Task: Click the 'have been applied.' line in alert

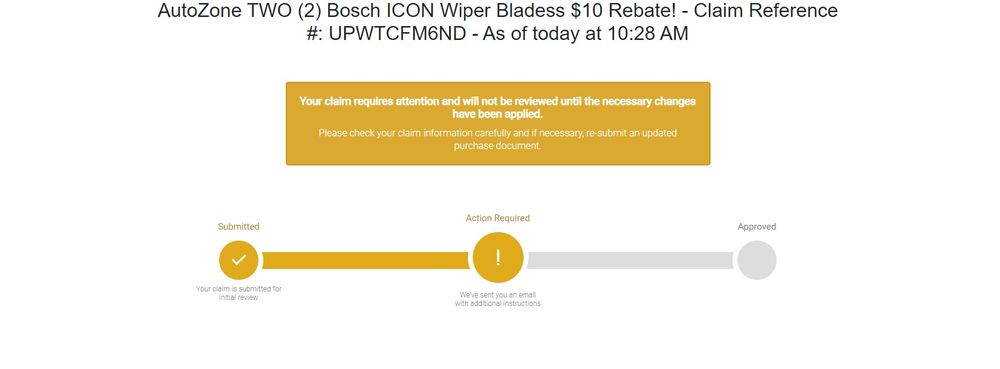Action: pos(497,114)
